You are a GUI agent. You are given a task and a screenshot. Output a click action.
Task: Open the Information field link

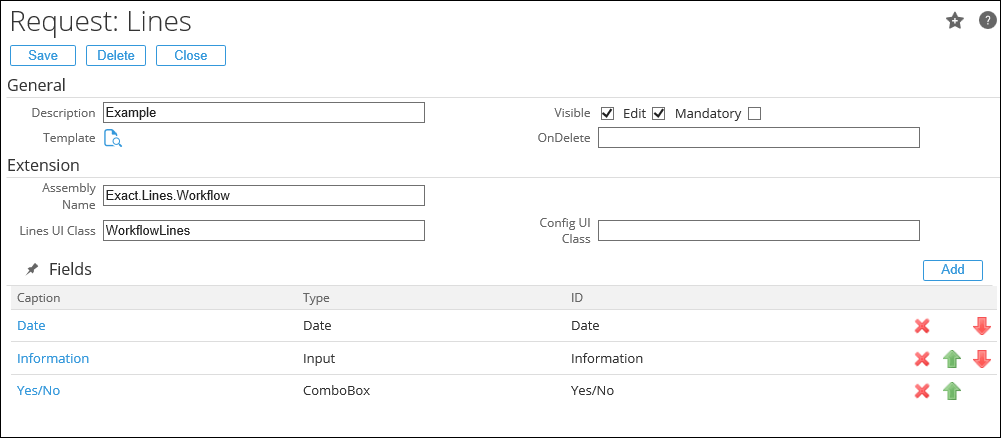pos(53,358)
